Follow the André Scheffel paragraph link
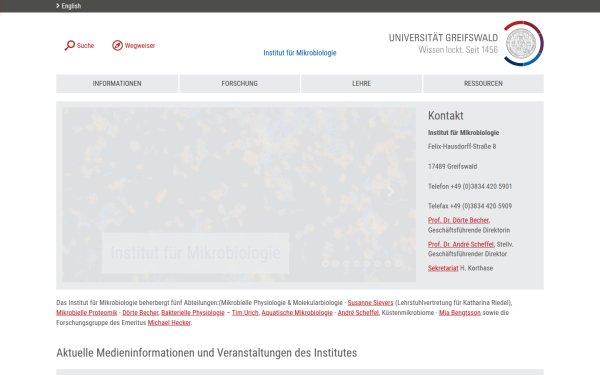Screen dimensions: 600x375 tap(358, 313)
